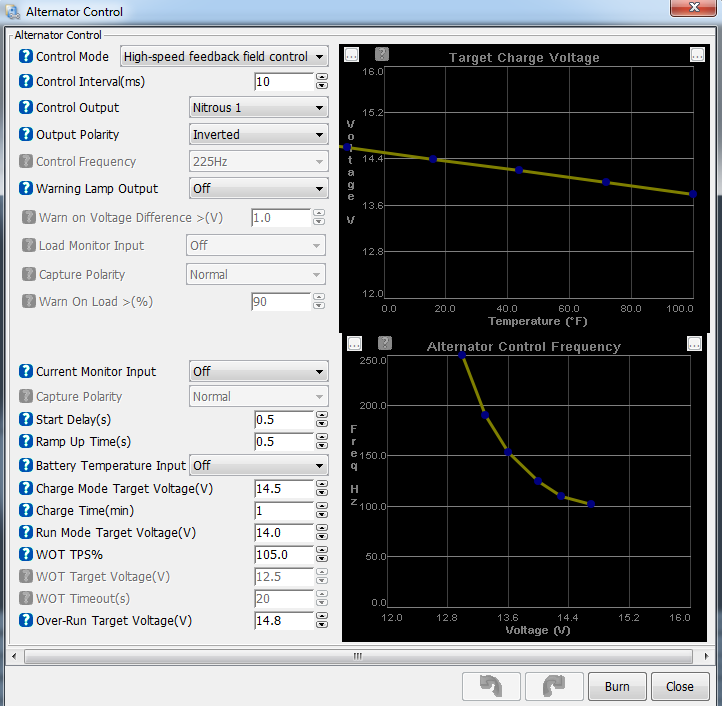
Task: Open help for Current Monitor Input
Action: click(26, 372)
